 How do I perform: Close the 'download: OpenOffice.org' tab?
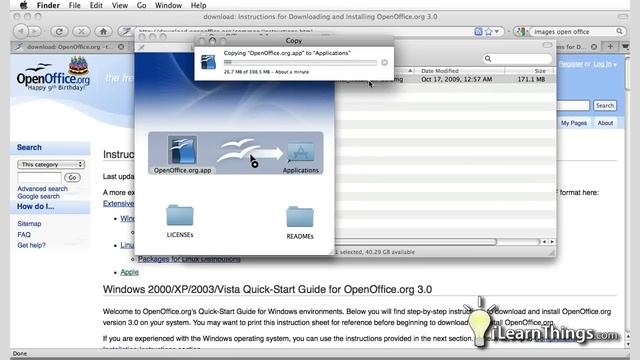121,47
